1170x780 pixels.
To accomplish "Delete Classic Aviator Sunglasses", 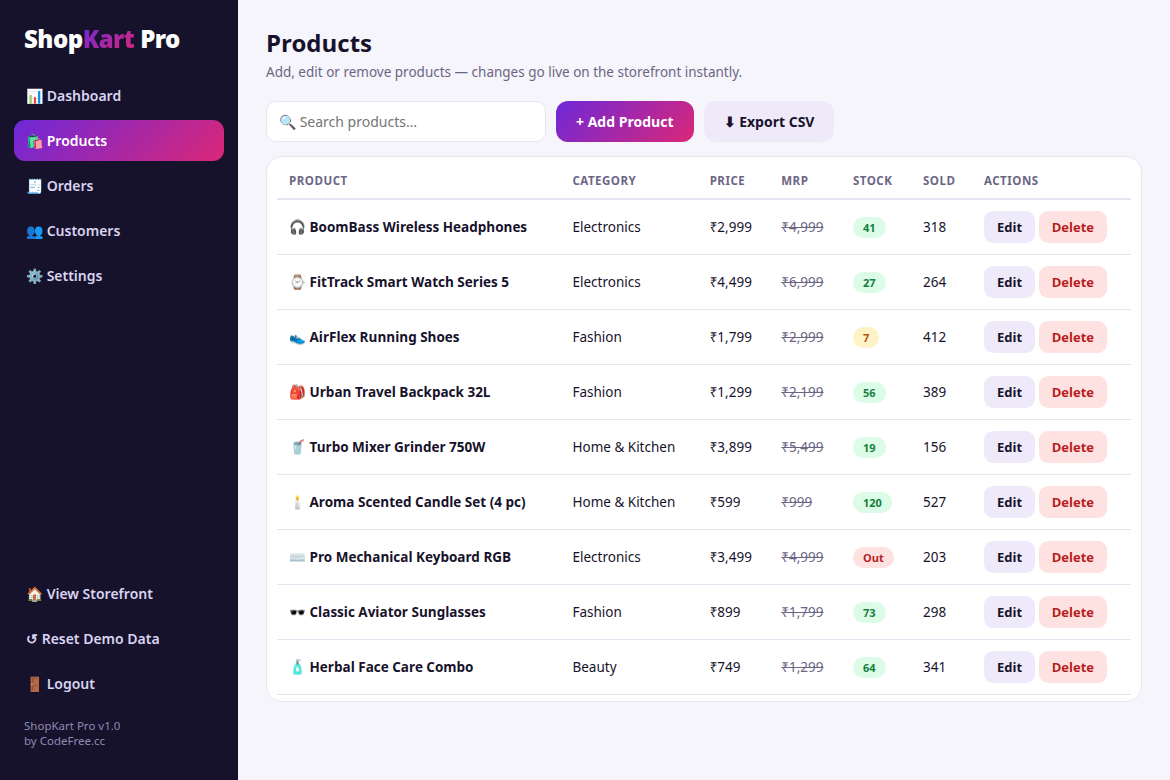I will 1072,612.
